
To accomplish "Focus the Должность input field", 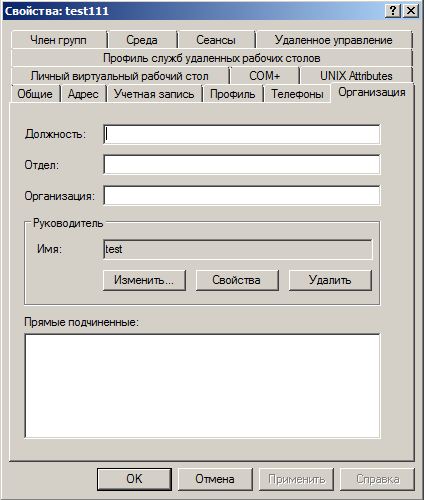I will tap(242, 134).
